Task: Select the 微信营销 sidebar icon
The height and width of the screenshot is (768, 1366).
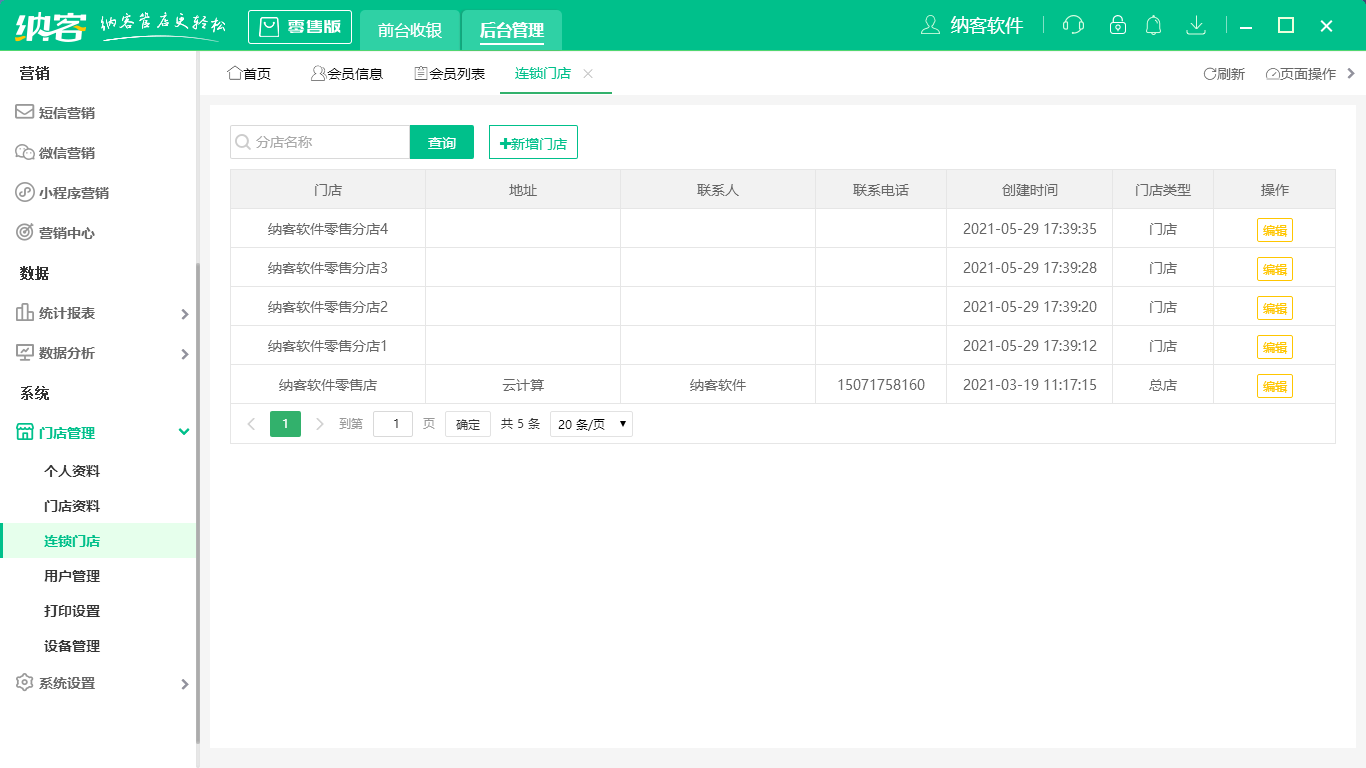Action: tap(23, 152)
